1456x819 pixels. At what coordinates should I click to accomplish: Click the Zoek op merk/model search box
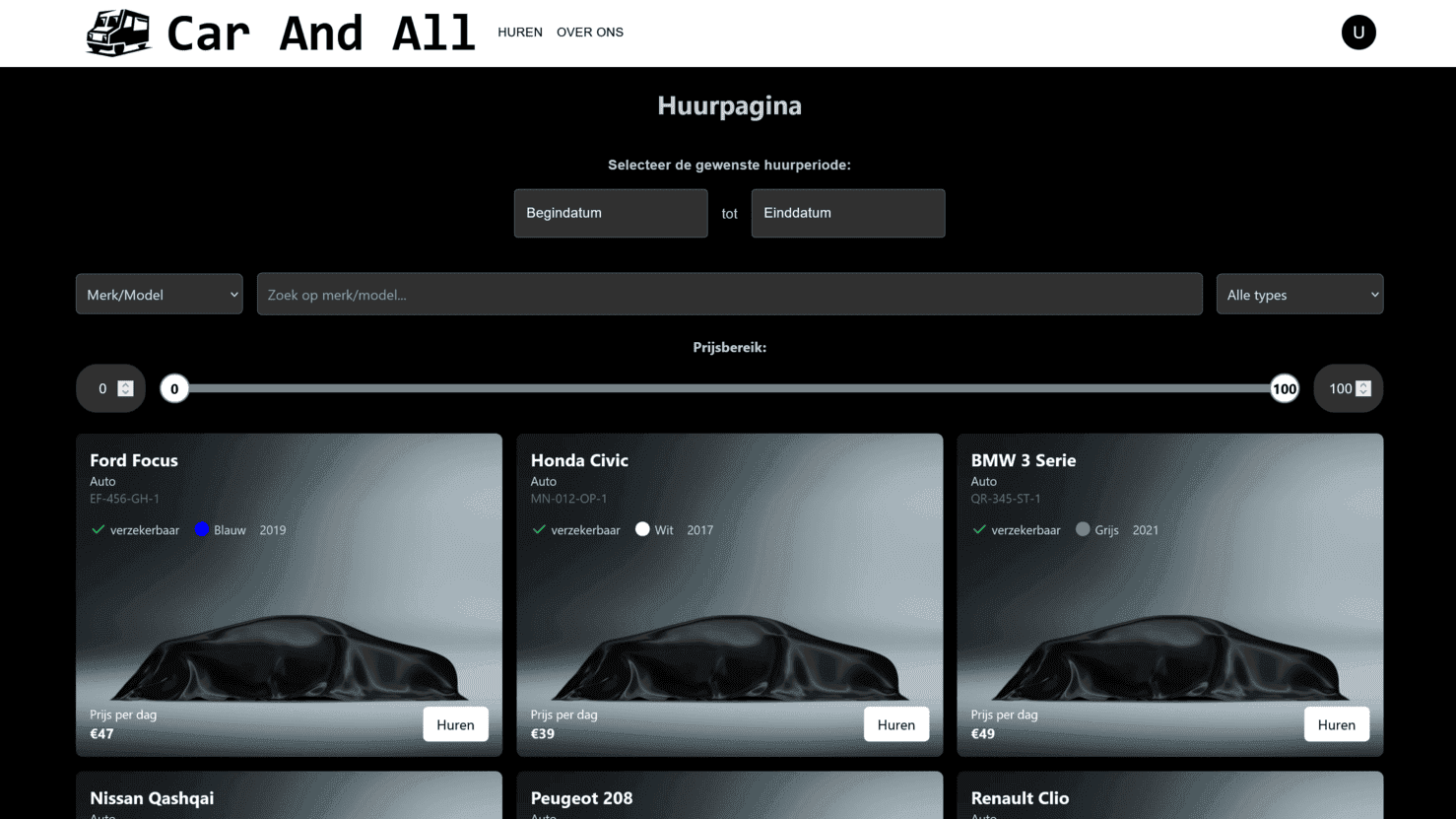click(x=730, y=294)
